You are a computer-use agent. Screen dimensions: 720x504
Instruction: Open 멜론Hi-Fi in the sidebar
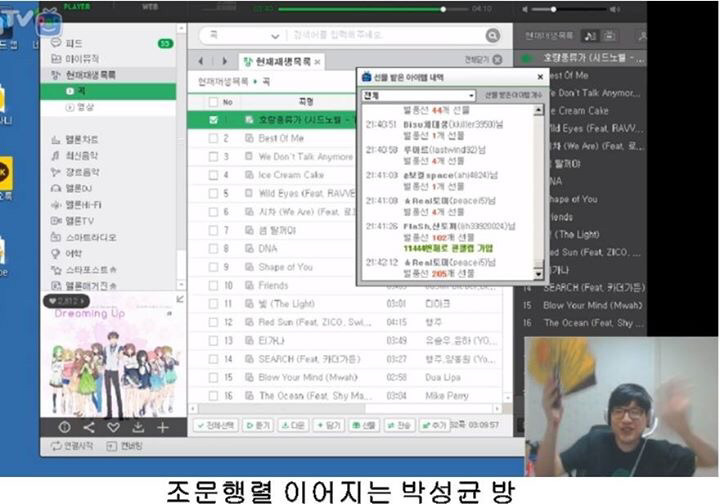pyautogui.click(x=76, y=205)
